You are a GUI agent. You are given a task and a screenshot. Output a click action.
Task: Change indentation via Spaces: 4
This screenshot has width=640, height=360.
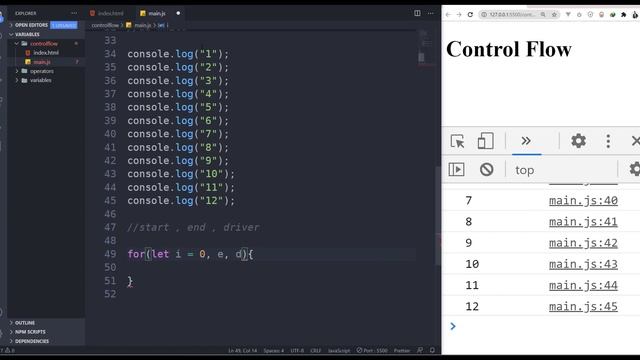[273, 351]
